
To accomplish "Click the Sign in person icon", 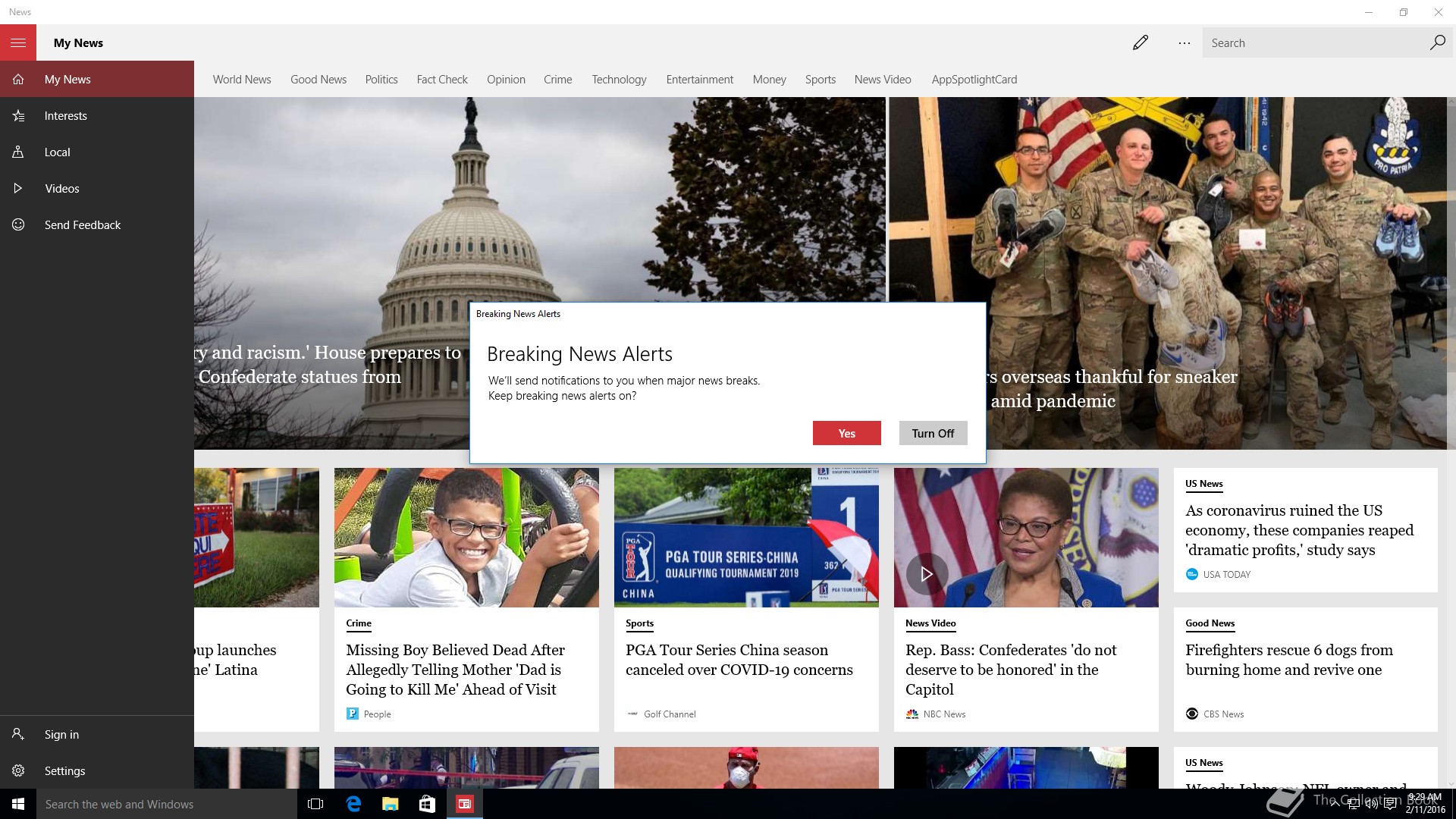I will [x=18, y=734].
